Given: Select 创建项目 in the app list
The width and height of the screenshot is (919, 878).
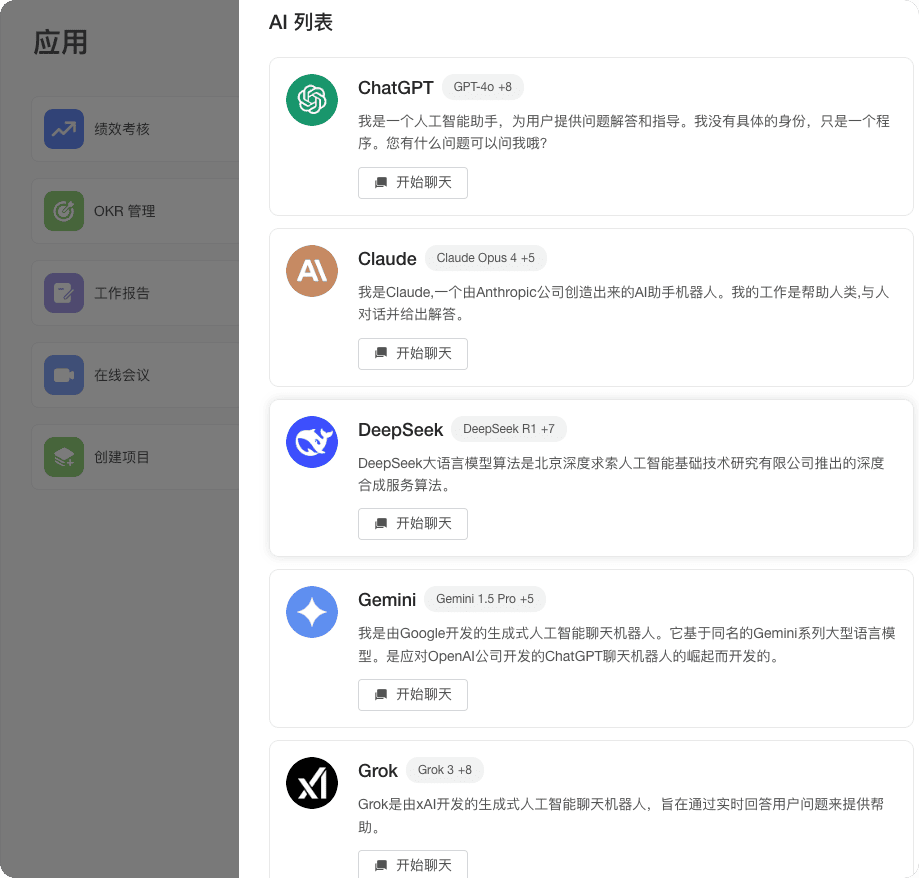Looking at the screenshot, I should [x=135, y=457].
